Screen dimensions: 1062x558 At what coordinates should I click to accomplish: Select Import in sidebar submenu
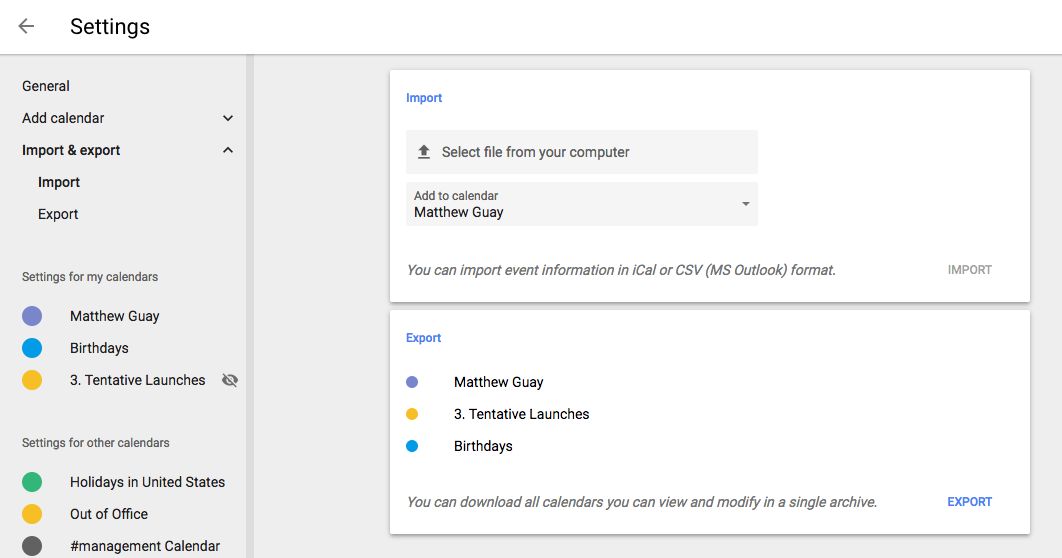click(x=59, y=182)
